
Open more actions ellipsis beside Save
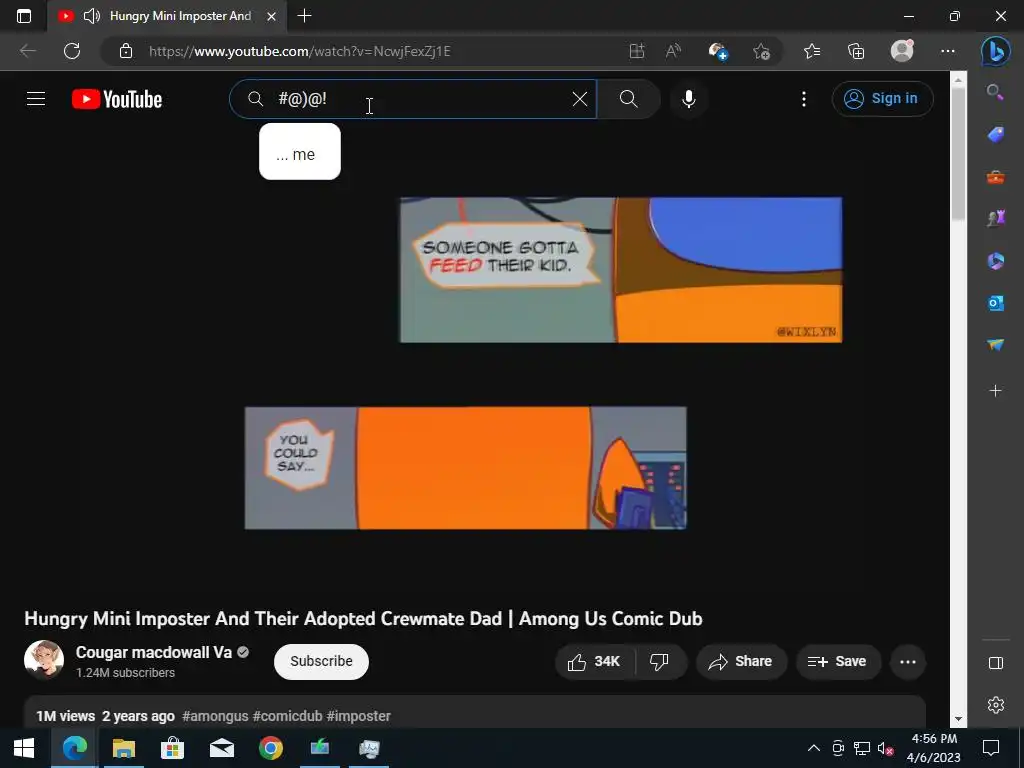point(908,662)
